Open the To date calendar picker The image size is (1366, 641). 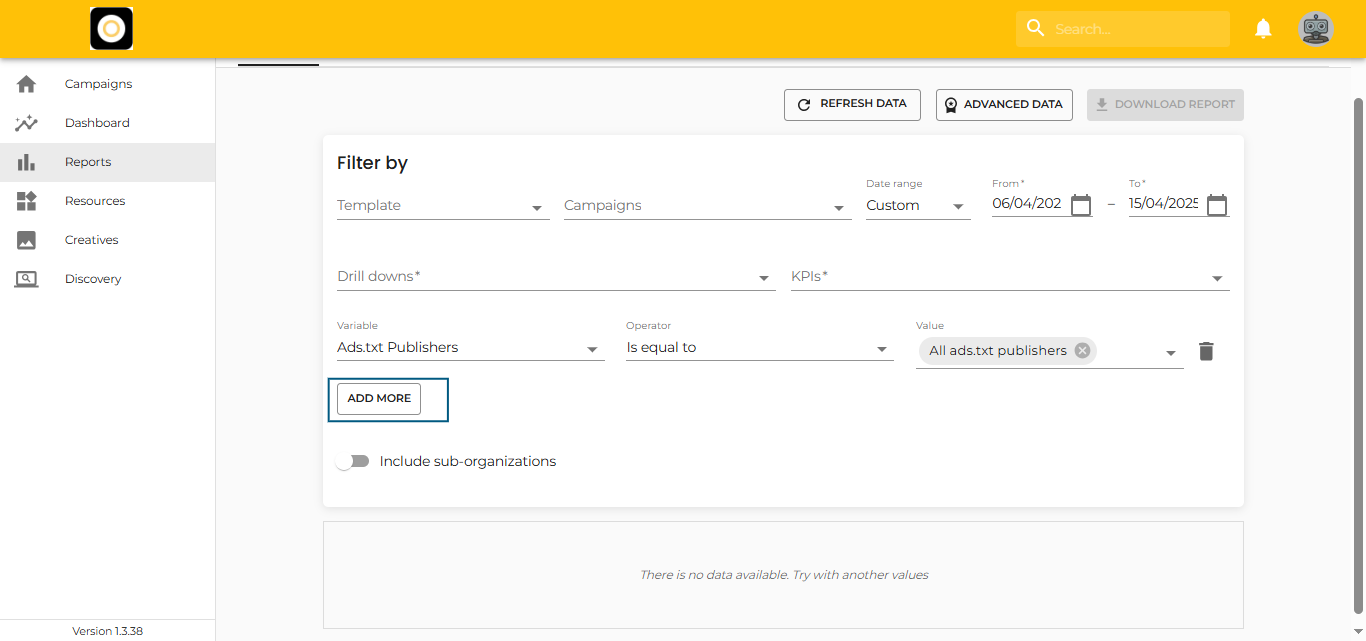coord(1216,205)
